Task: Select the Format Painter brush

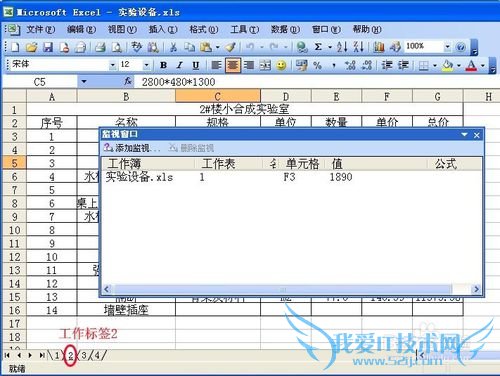Action: coord(231,47)
